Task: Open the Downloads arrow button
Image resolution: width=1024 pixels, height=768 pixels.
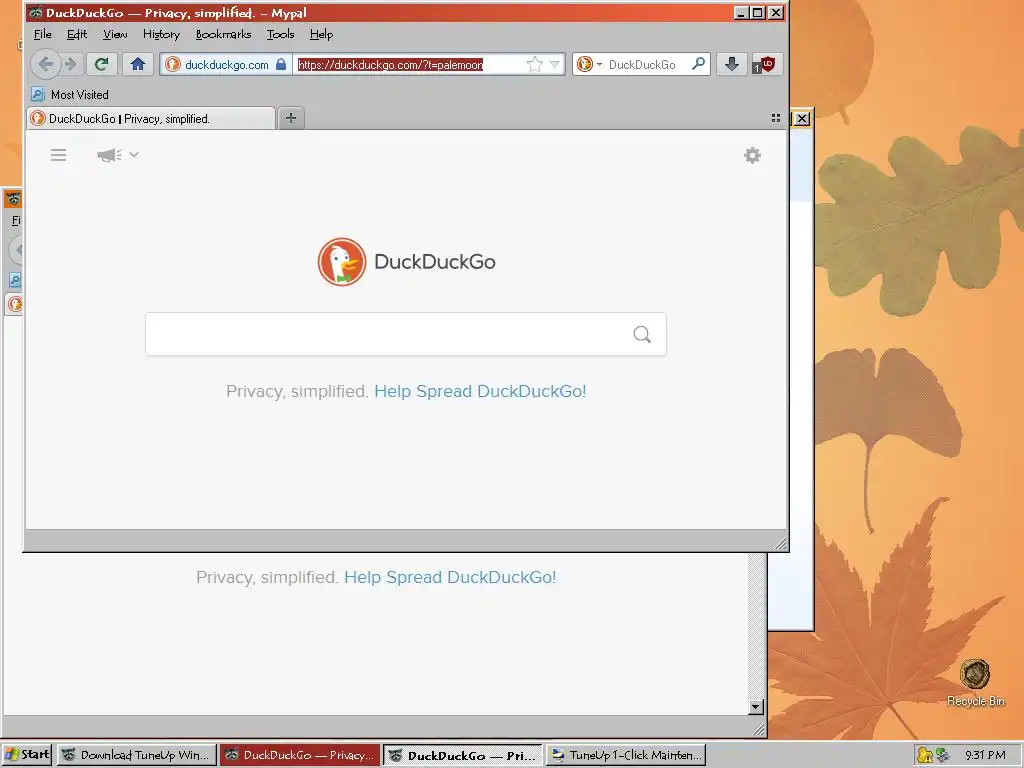Action: coord(731,64)
